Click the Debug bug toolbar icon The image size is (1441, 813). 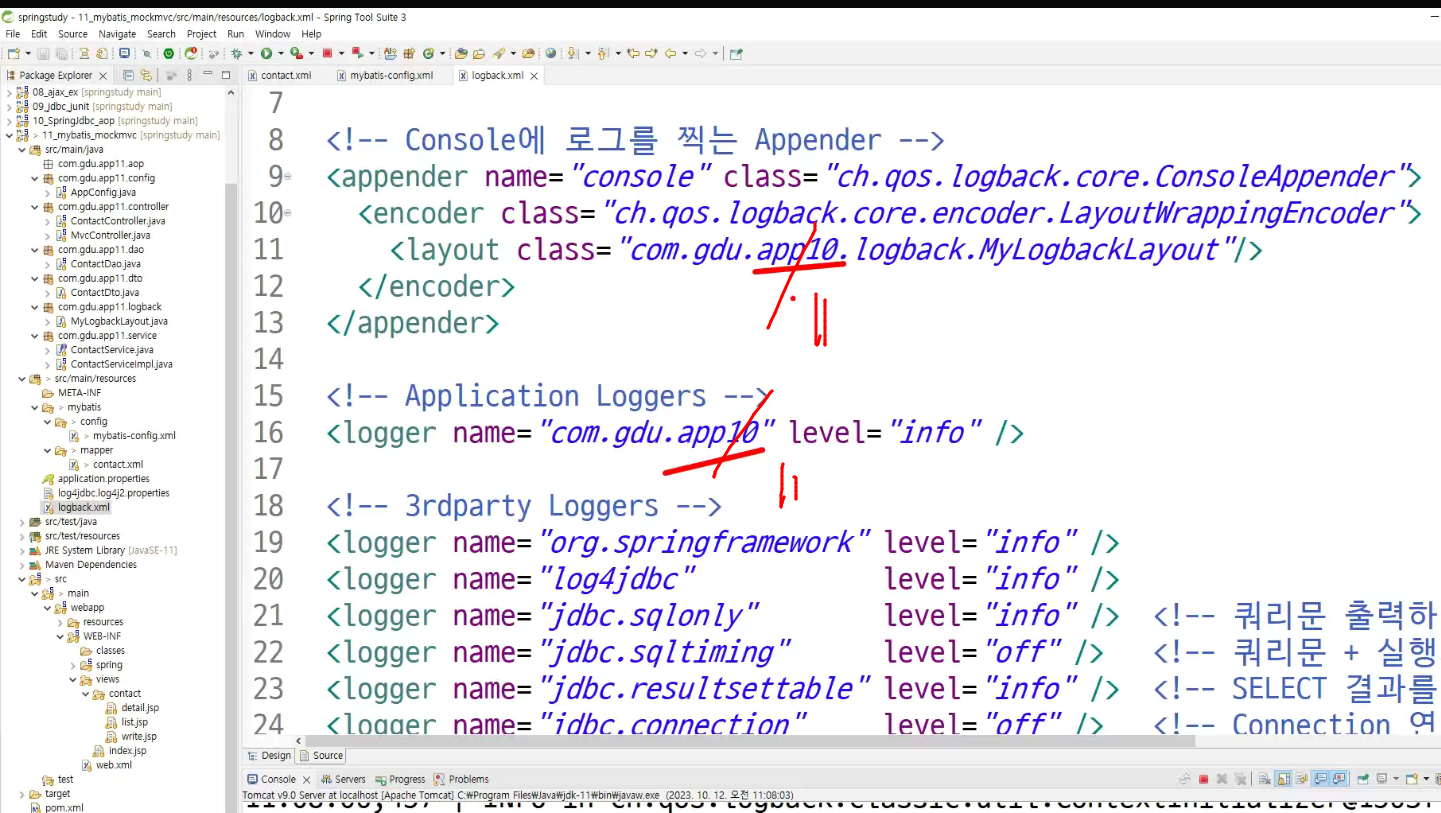236,53
